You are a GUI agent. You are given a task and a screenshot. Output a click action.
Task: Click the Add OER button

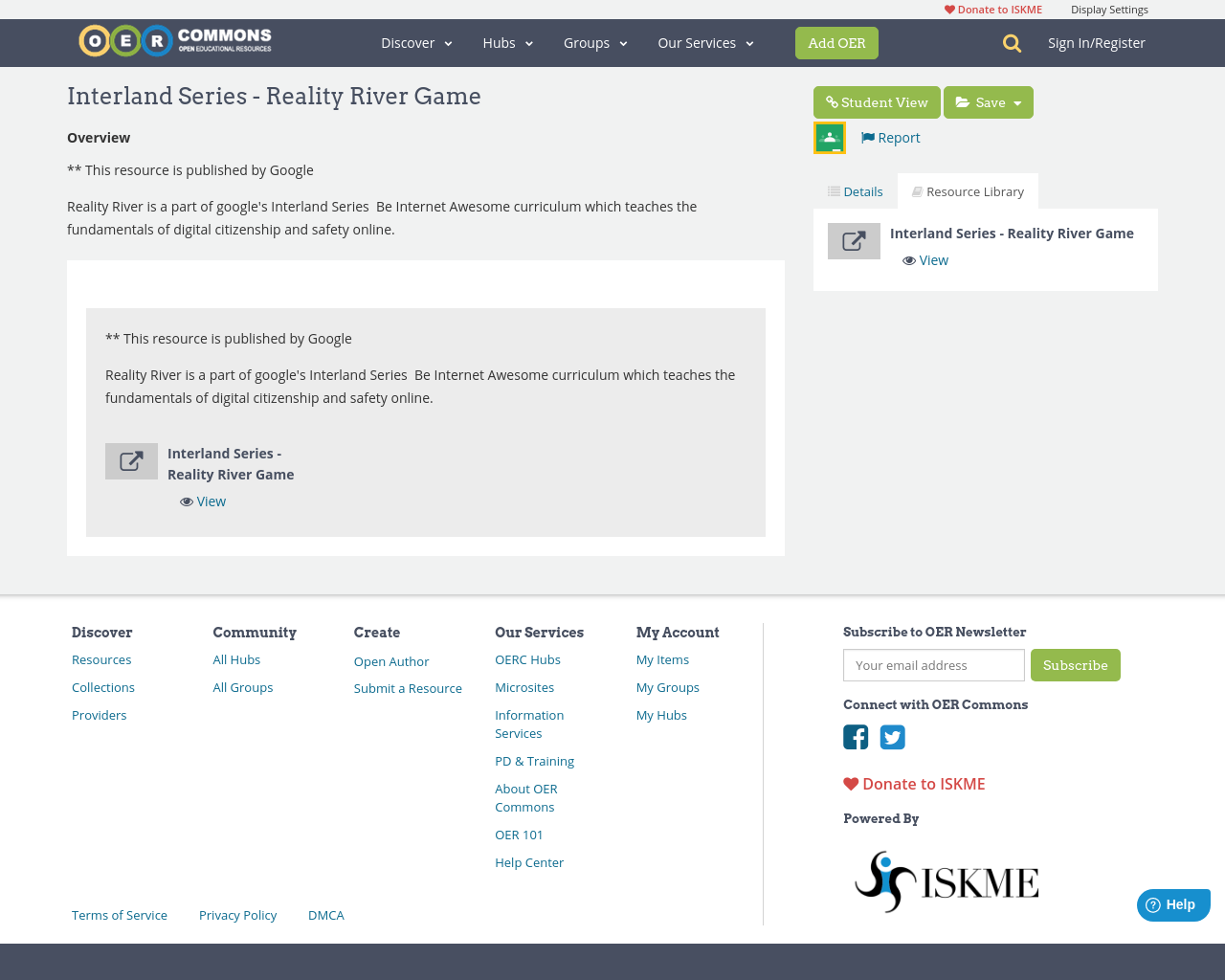pyautogui.click(x=836, y=43)
